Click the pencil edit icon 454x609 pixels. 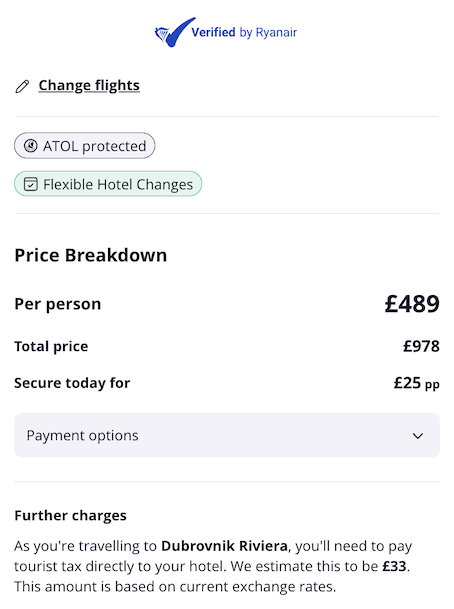point(22,86)
